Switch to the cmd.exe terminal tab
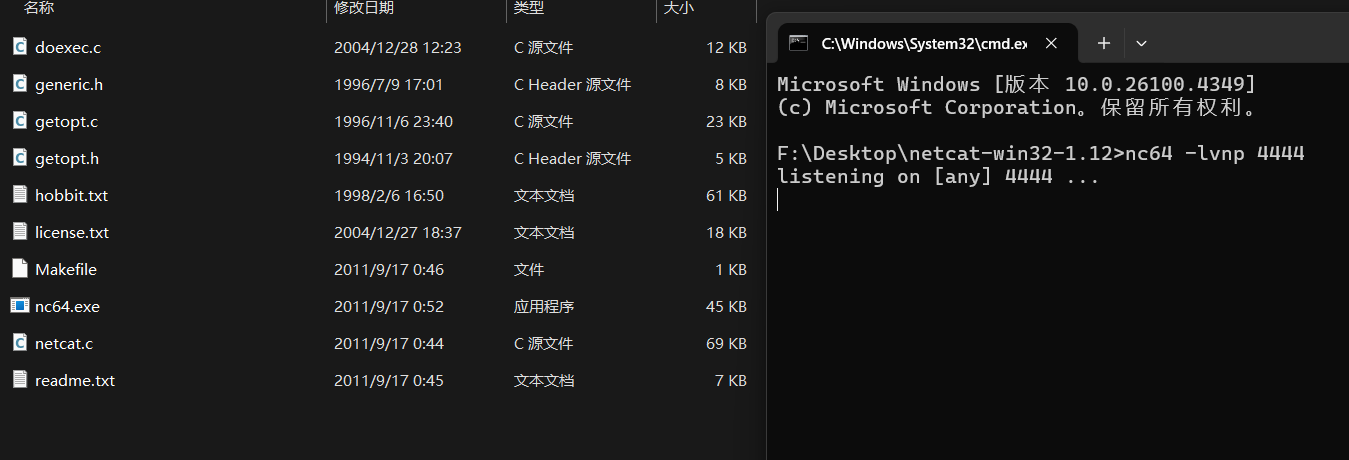1349x460 pixels. (922, 43)
